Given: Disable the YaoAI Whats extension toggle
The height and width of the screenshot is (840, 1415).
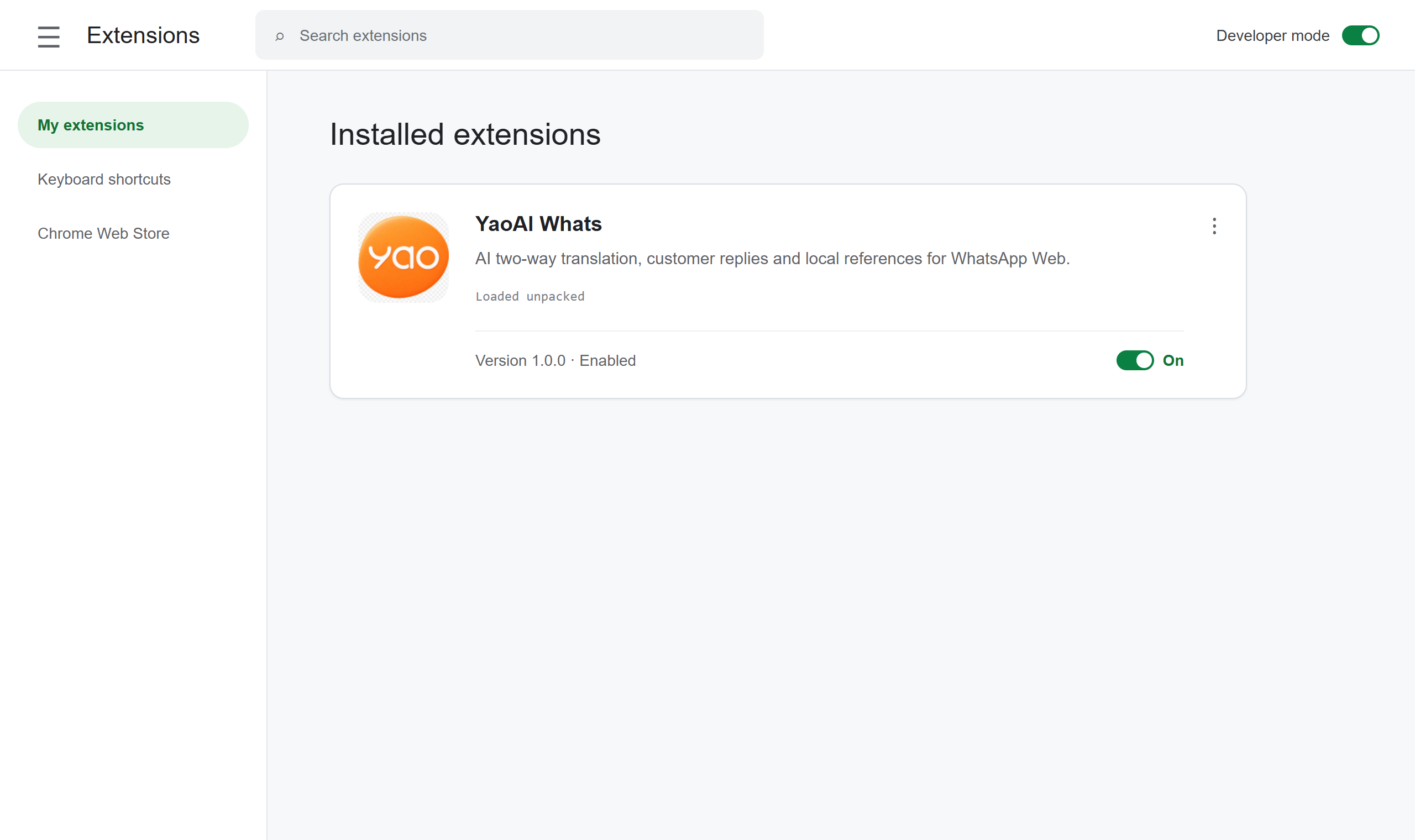Looking at the screenshot, I should [x=1134, y=360].
